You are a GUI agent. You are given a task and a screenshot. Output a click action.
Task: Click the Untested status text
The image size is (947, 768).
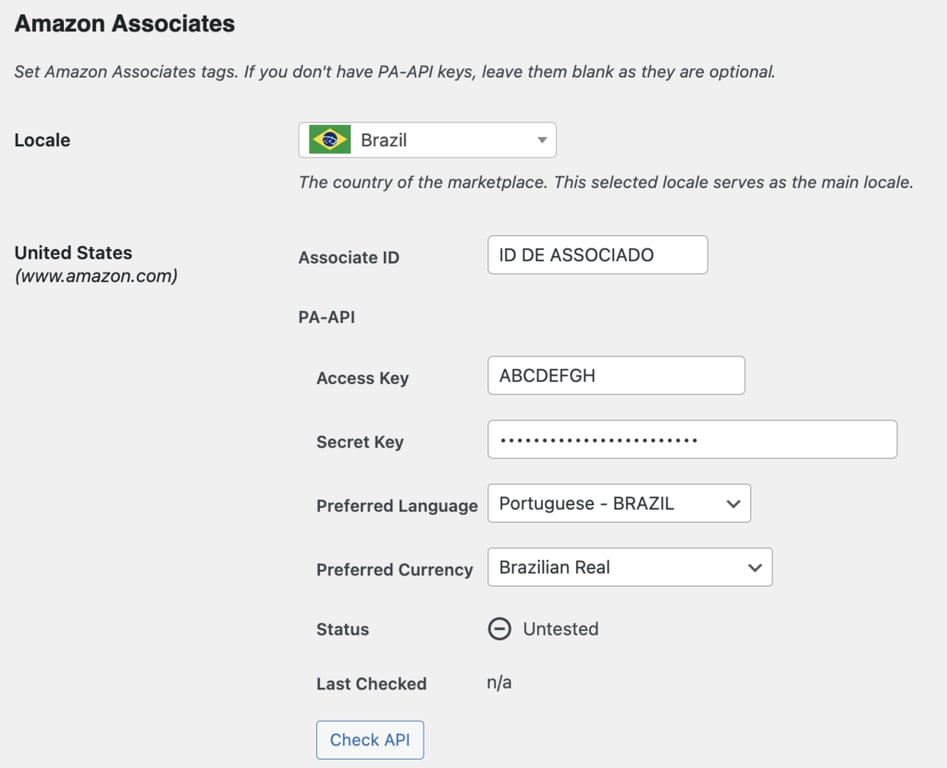[x=561, y=629]
